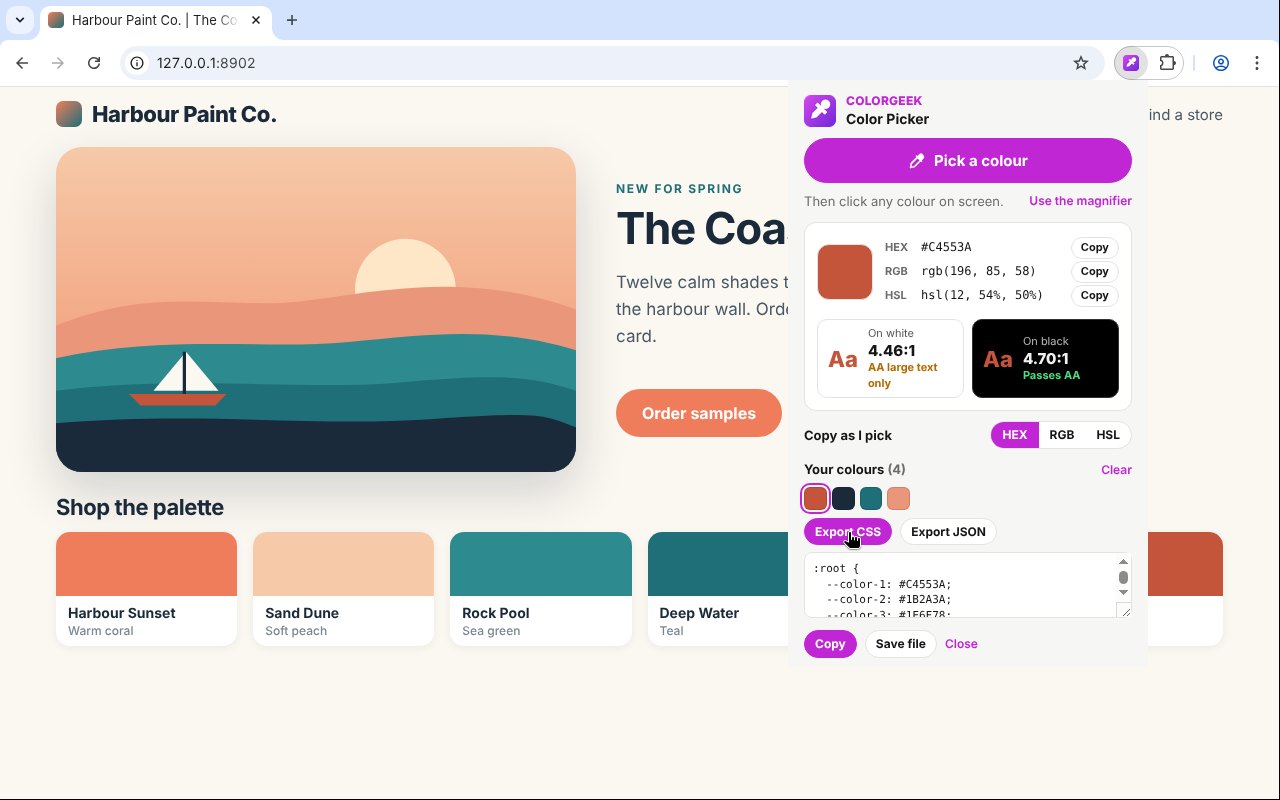Set copy format to HSL

[1108, 435]
